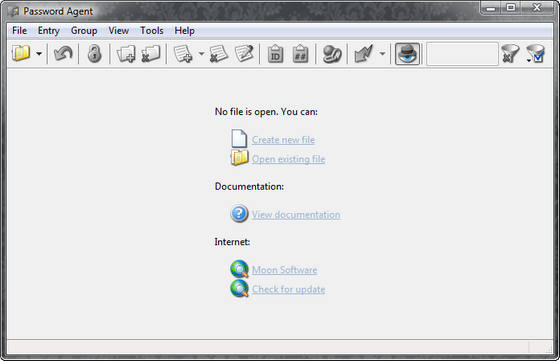
Task: Click the Copy ID clipboard icon
Action: tap(275, 54)
